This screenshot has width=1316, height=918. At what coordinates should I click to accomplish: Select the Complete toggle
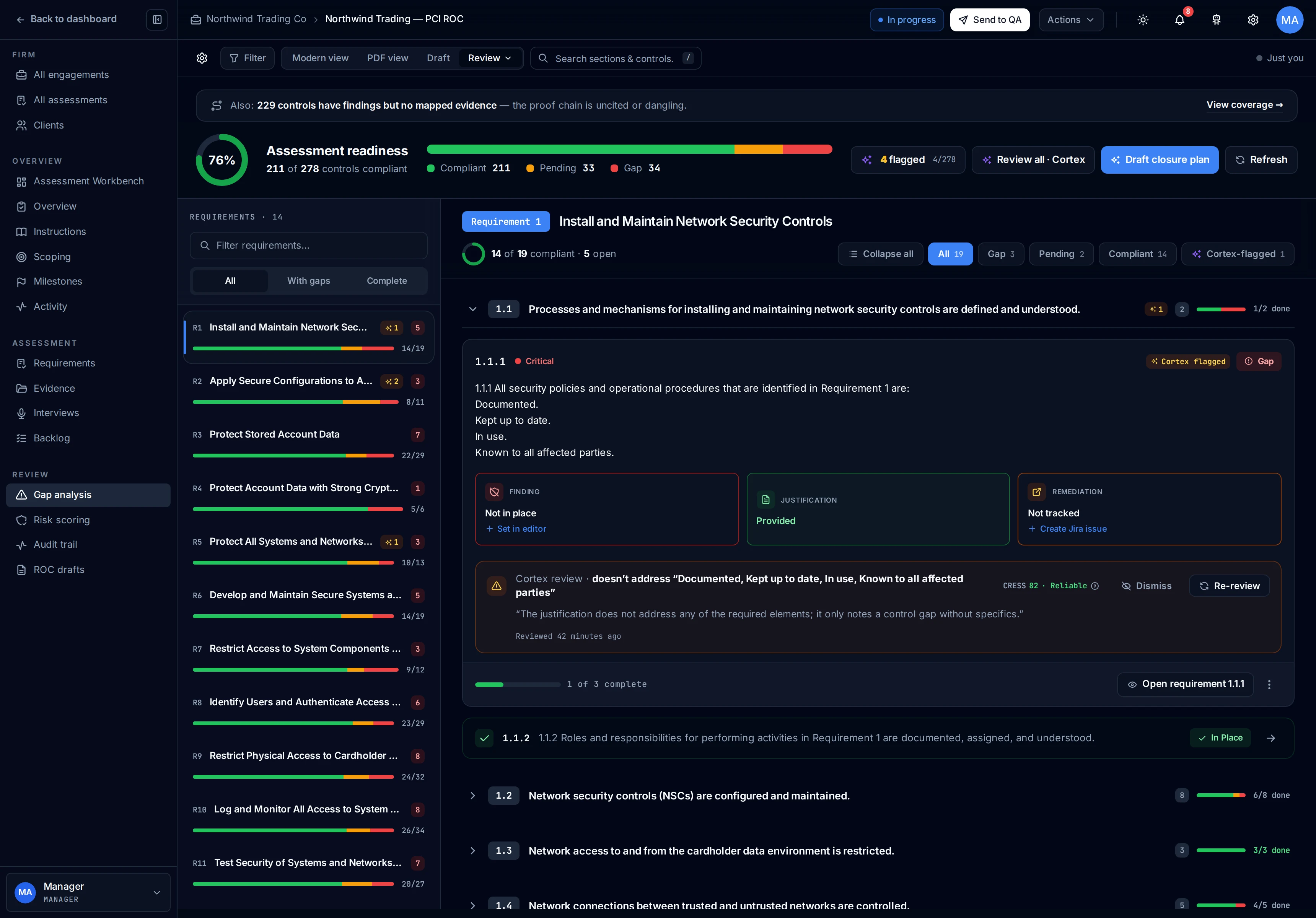387,281
